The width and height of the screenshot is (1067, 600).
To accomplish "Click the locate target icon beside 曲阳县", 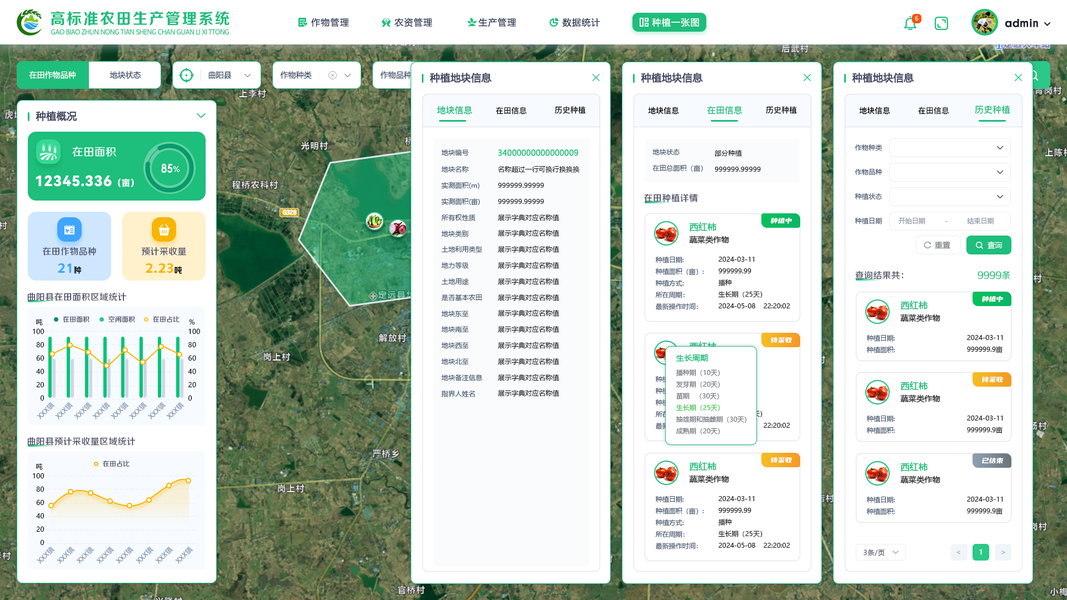I will coord(186,76).
